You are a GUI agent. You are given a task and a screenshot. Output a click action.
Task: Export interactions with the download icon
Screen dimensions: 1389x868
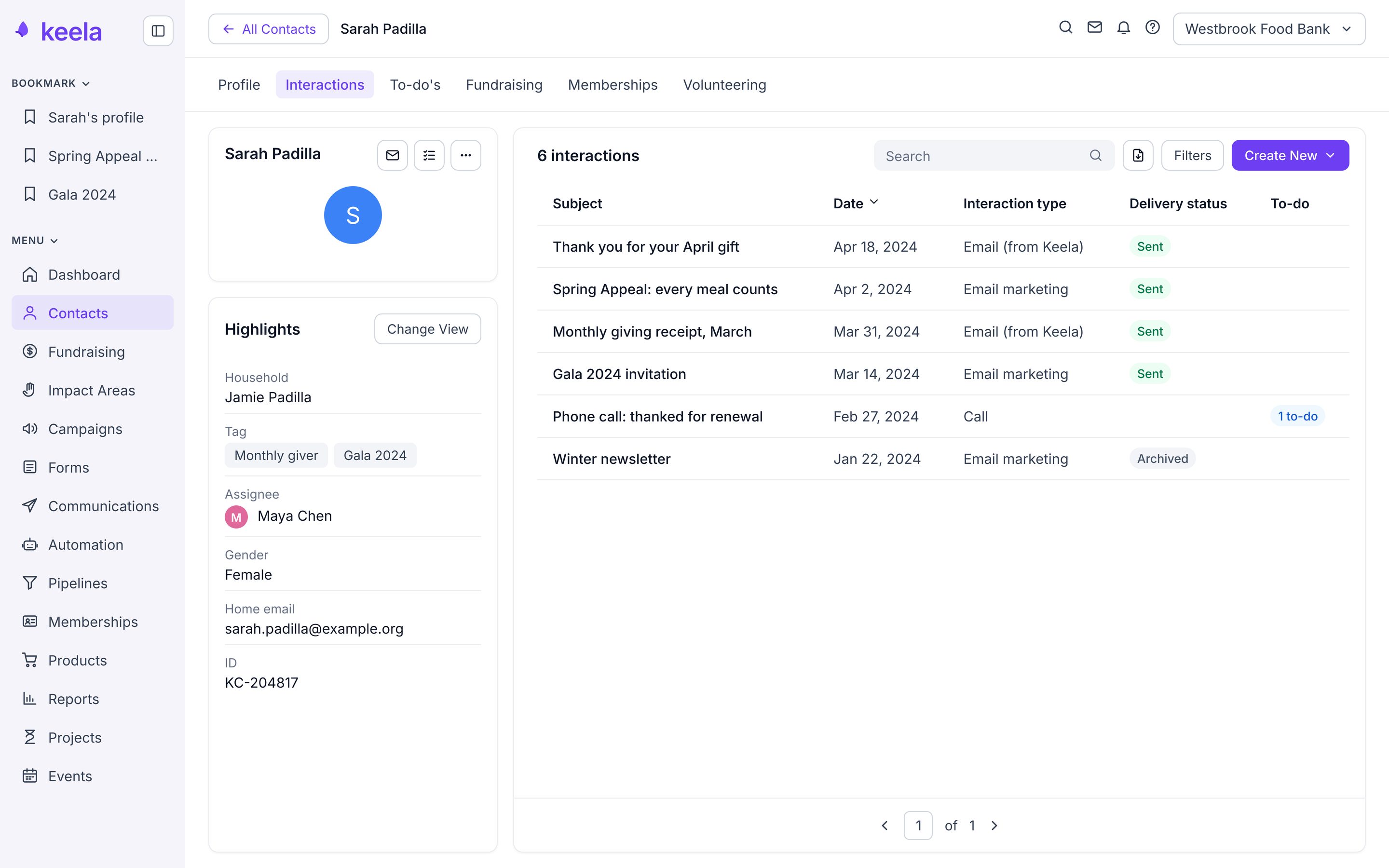coord(1138,155)
